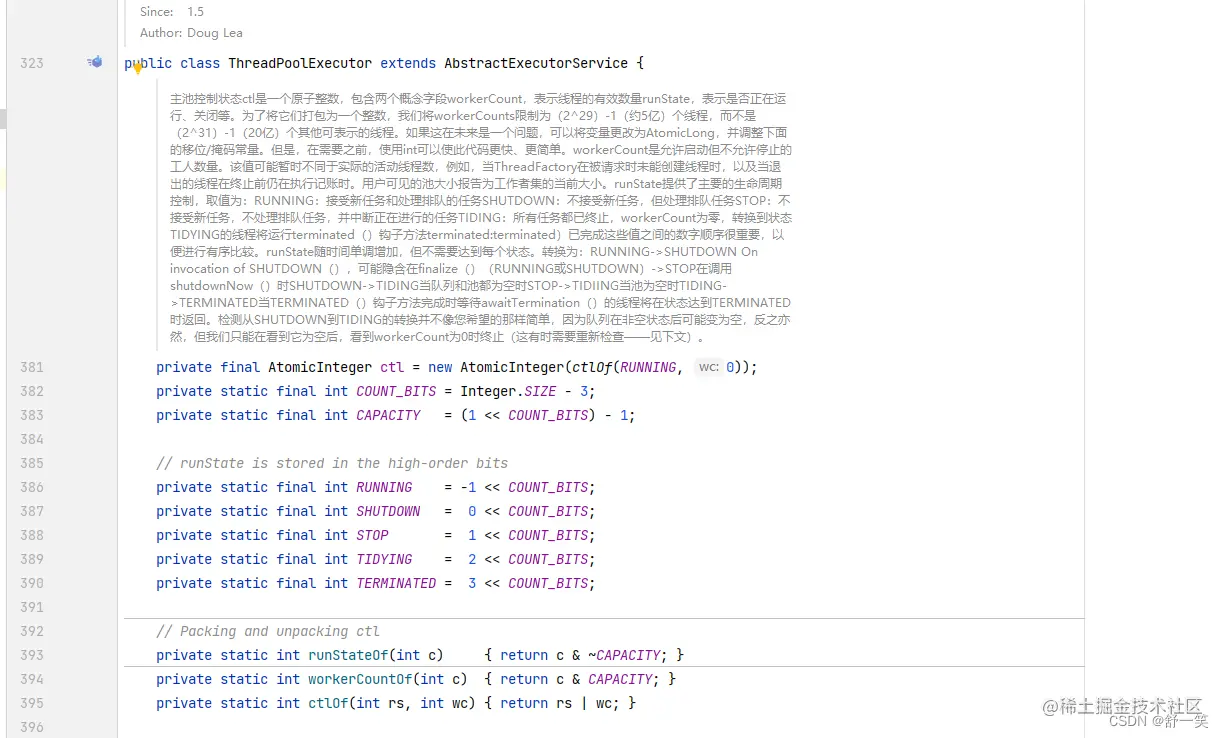Click 'return rs | wc;' statement
1224x738 pixels.
[x=560, y=703]
